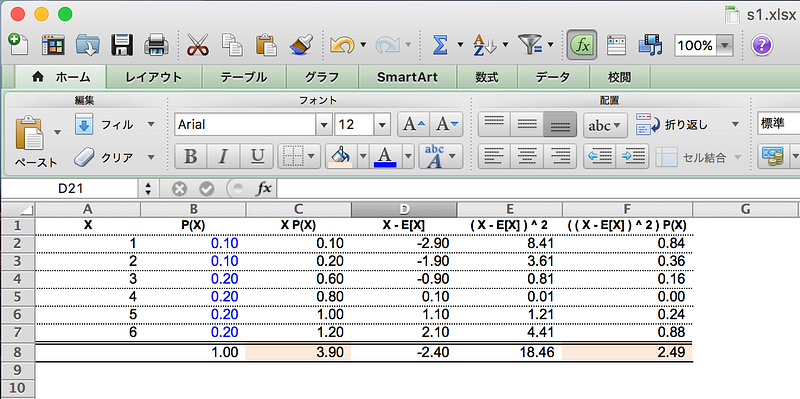The height and width of the screenshot is (399, 800).
Task: Toggle Italic formatting
Action: coord(222,157)
